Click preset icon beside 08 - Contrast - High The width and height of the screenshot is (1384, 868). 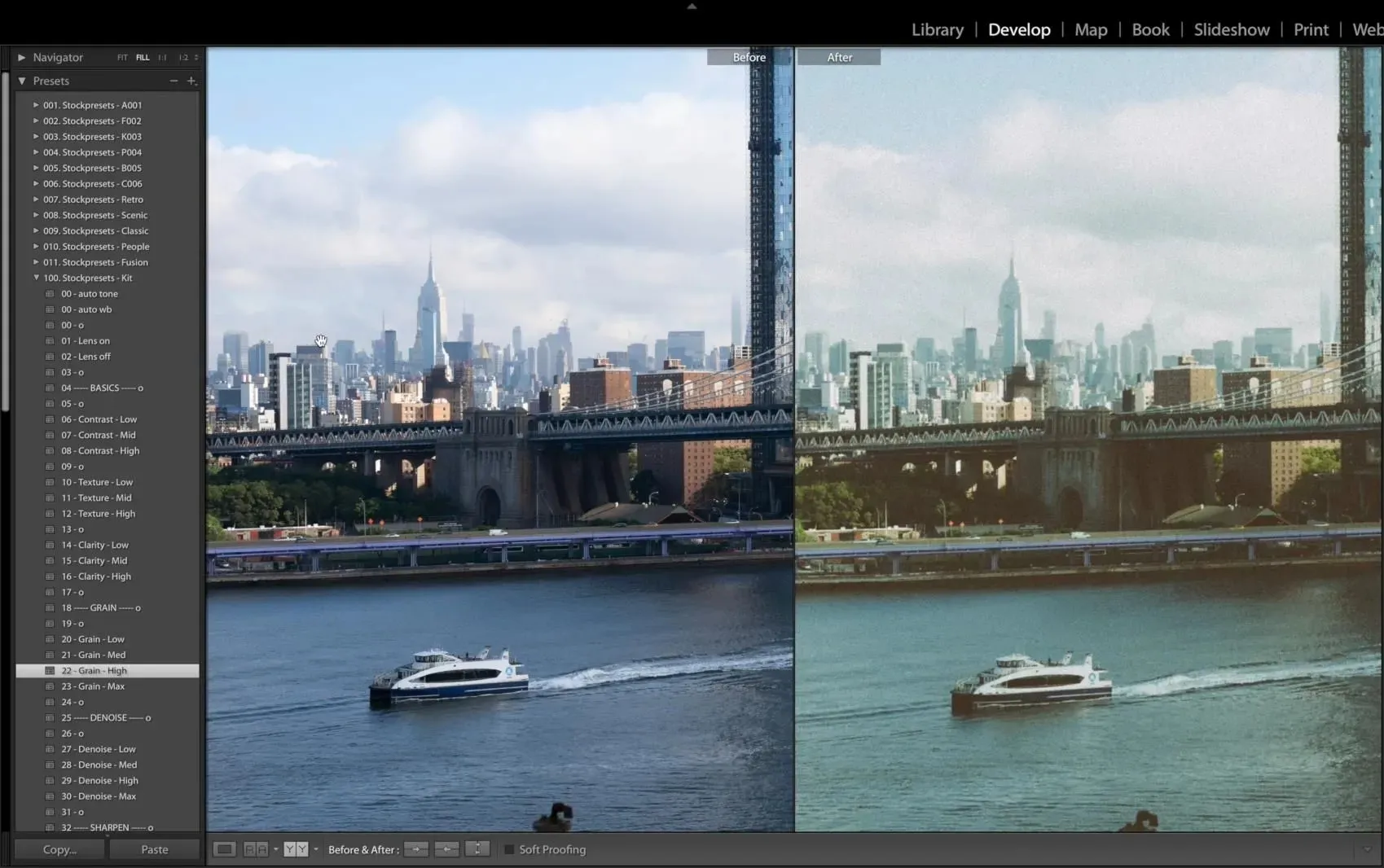50,451
